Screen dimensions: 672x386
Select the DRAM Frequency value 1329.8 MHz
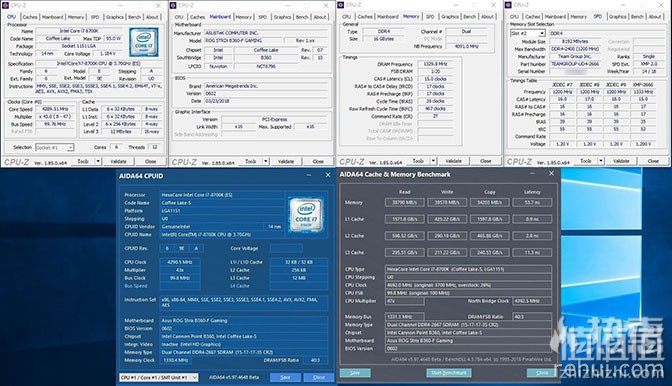coord(435,64)
